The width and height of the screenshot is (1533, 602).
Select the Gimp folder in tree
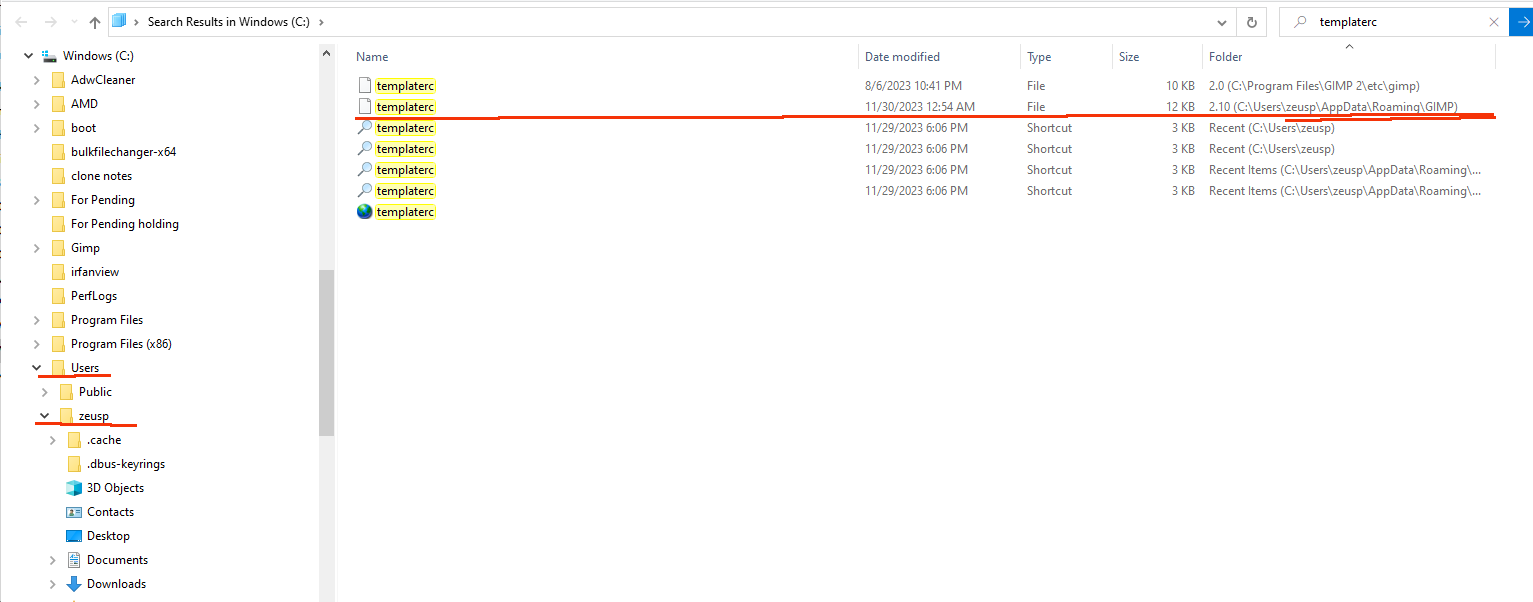pos(85,248)
